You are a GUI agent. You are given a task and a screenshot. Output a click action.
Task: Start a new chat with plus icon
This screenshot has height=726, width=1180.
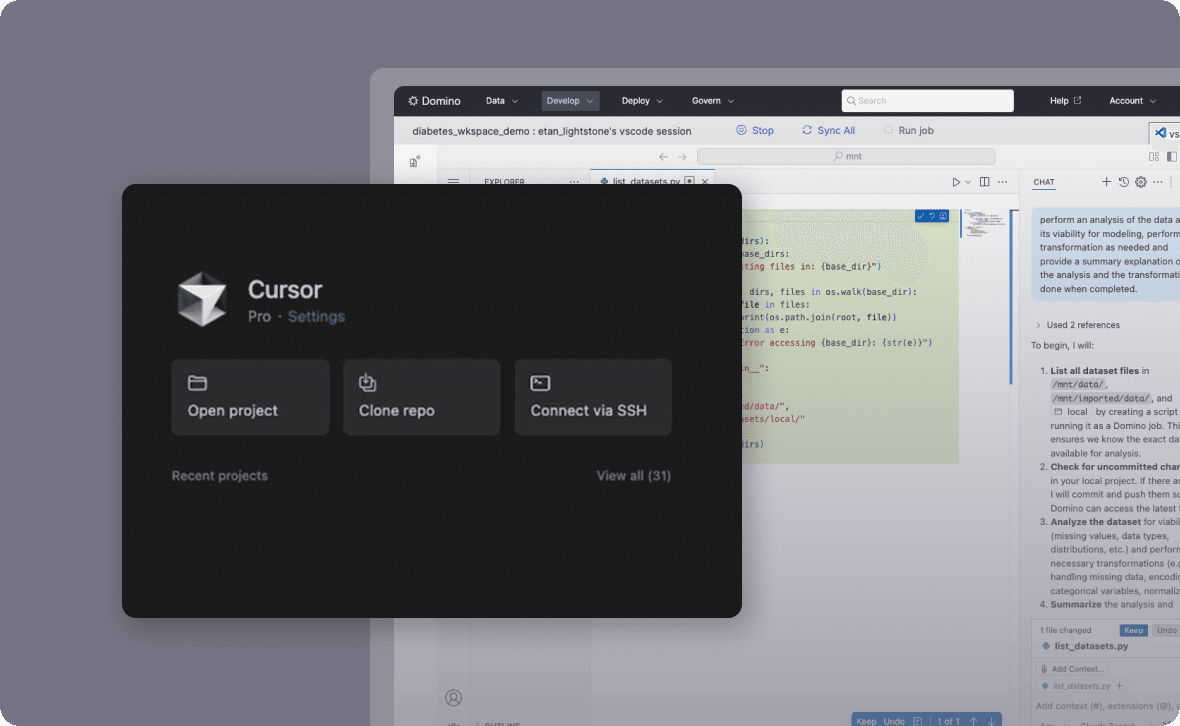tap(1106, 182)
